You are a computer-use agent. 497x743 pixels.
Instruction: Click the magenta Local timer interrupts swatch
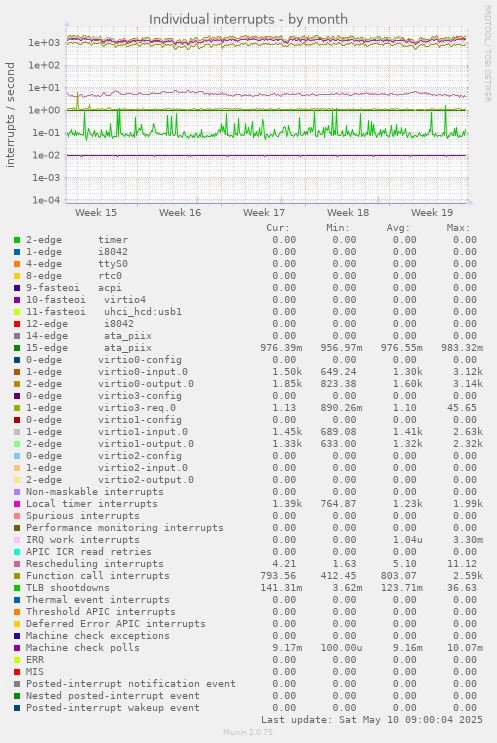coord(17,504)
